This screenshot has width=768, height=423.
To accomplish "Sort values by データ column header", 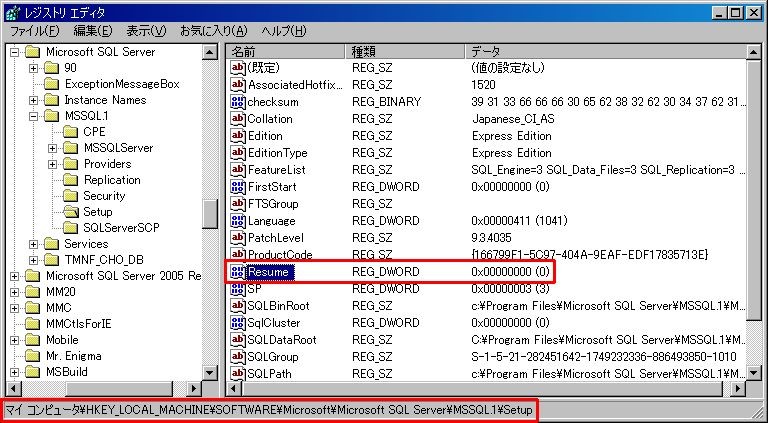I will tap(605, 51).
